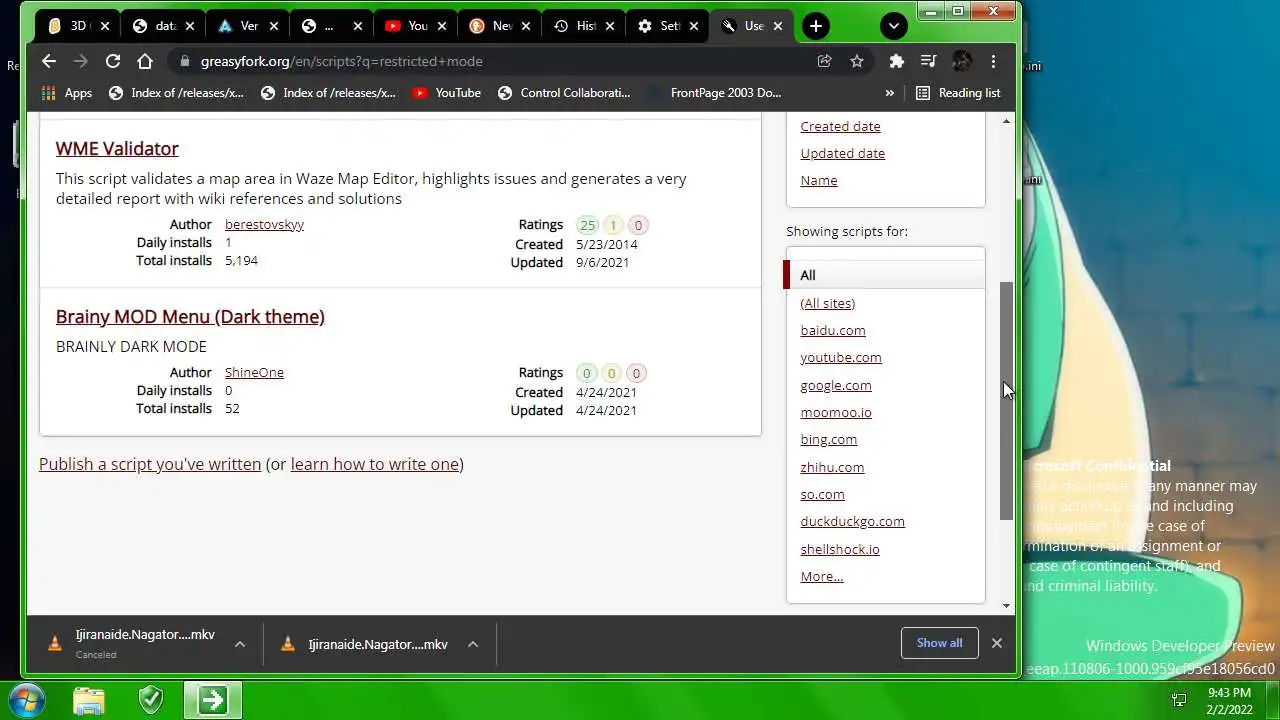
Task: Click the 25 positive ratings badge
Action: coord(587,225)
